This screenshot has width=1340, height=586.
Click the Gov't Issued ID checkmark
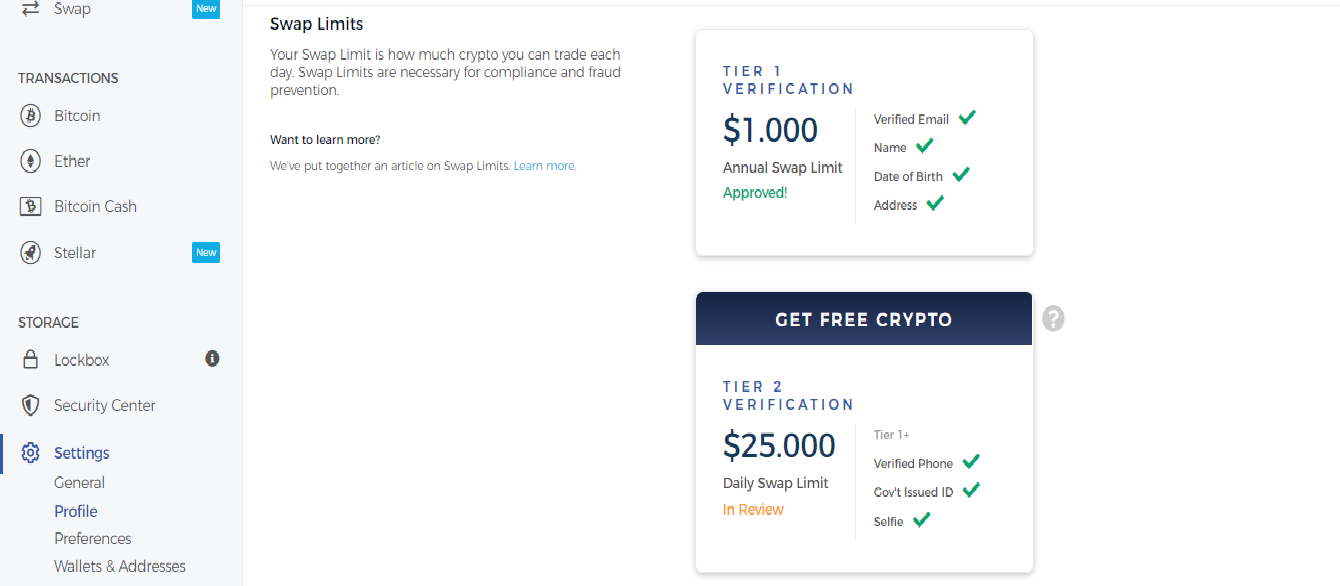coord(970,490)
